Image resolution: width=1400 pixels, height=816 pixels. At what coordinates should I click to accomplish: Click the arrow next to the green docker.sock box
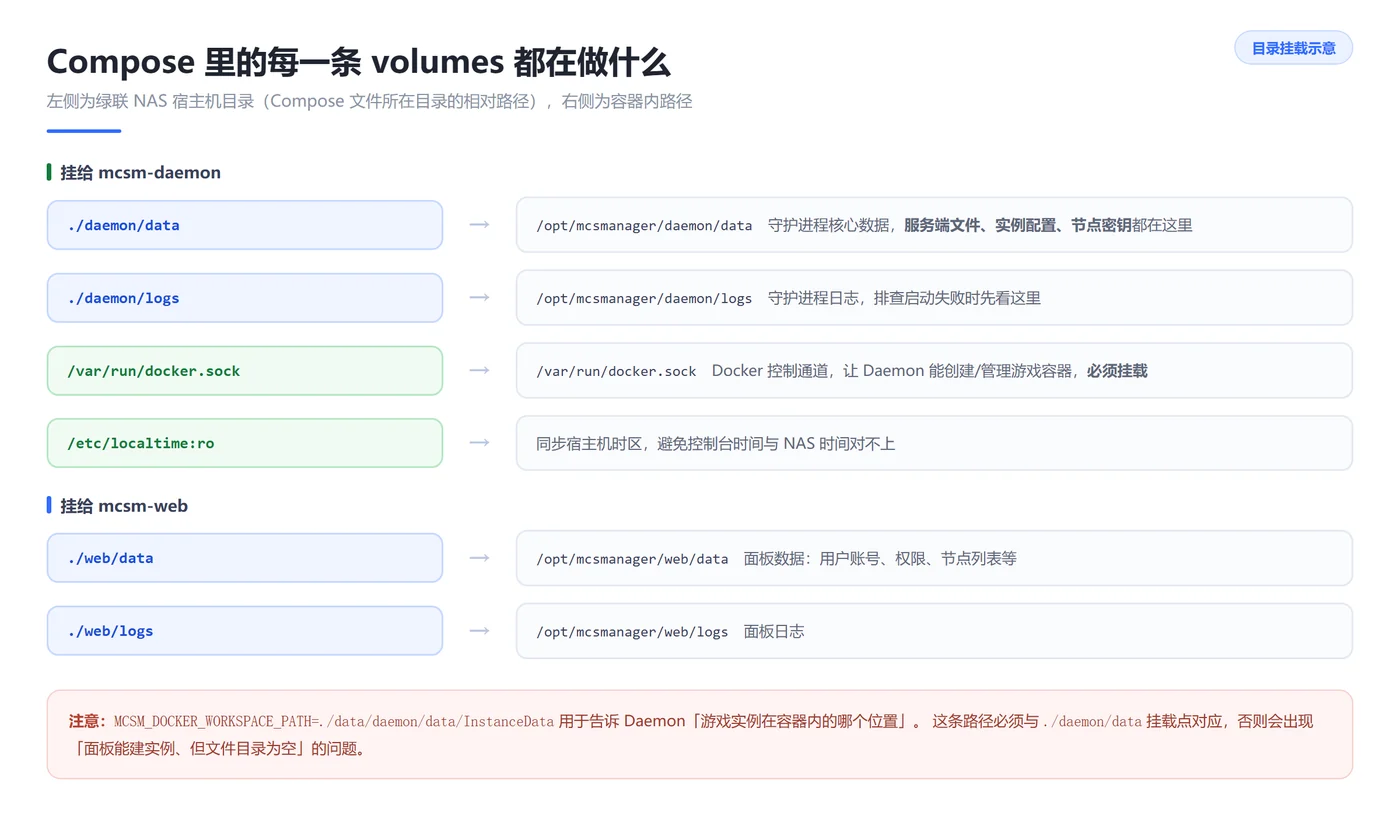pyautogui.click(x=479, y=370)
